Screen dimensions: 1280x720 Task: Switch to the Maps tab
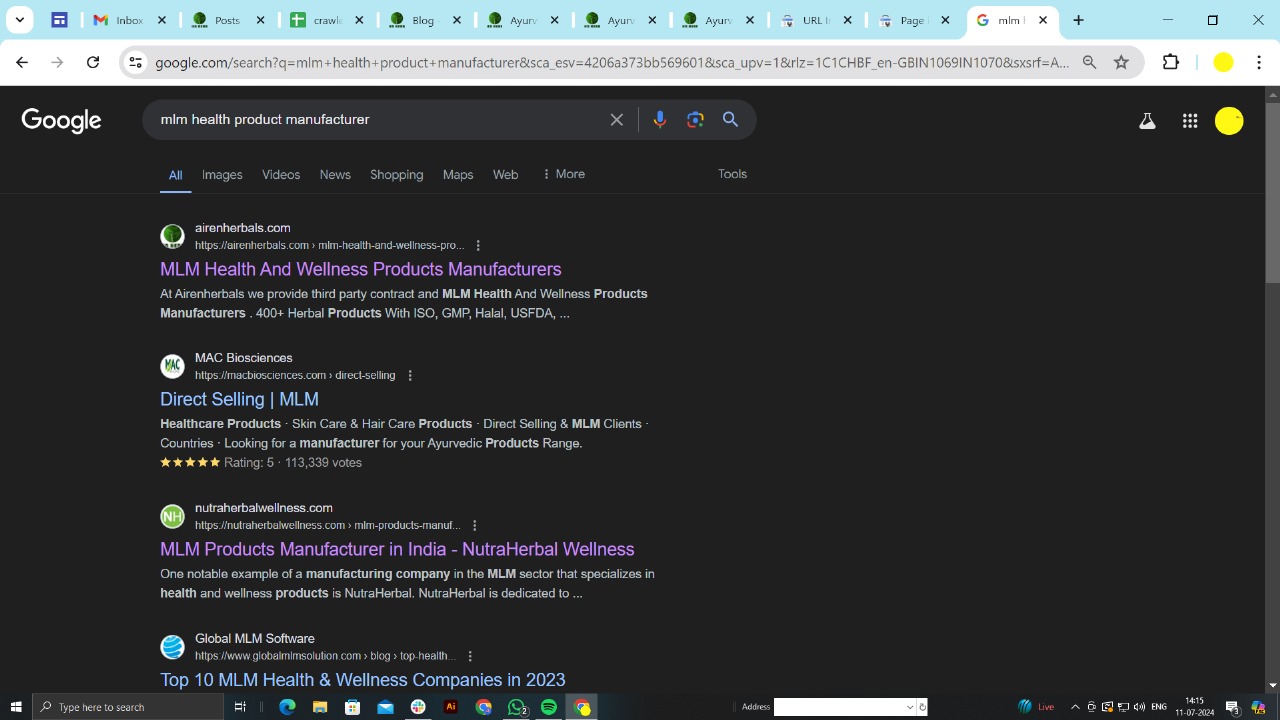tap(458, 174)
